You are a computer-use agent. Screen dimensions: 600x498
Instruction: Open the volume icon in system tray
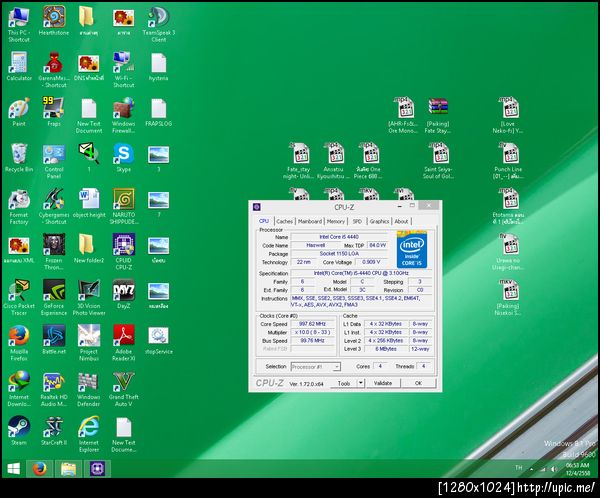[554, 469]
